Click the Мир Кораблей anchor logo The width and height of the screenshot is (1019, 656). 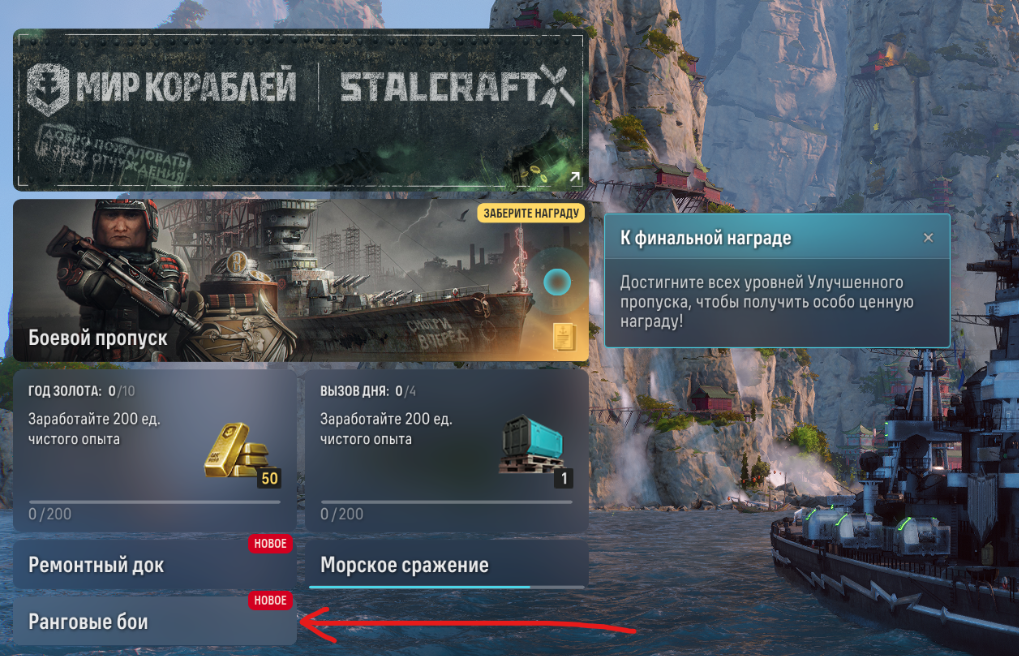coord(47,89)
